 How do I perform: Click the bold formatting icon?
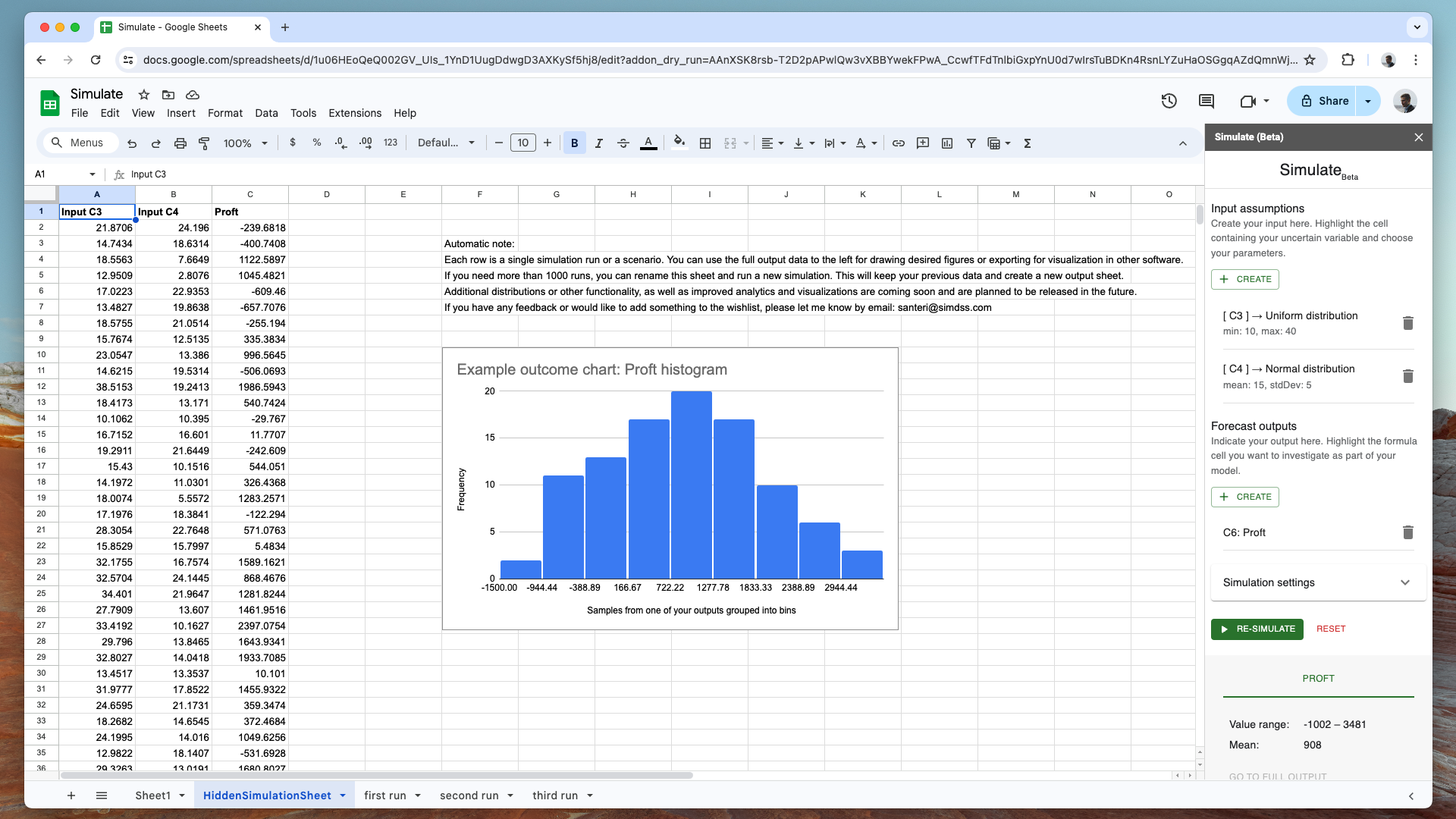click(573, 143)
